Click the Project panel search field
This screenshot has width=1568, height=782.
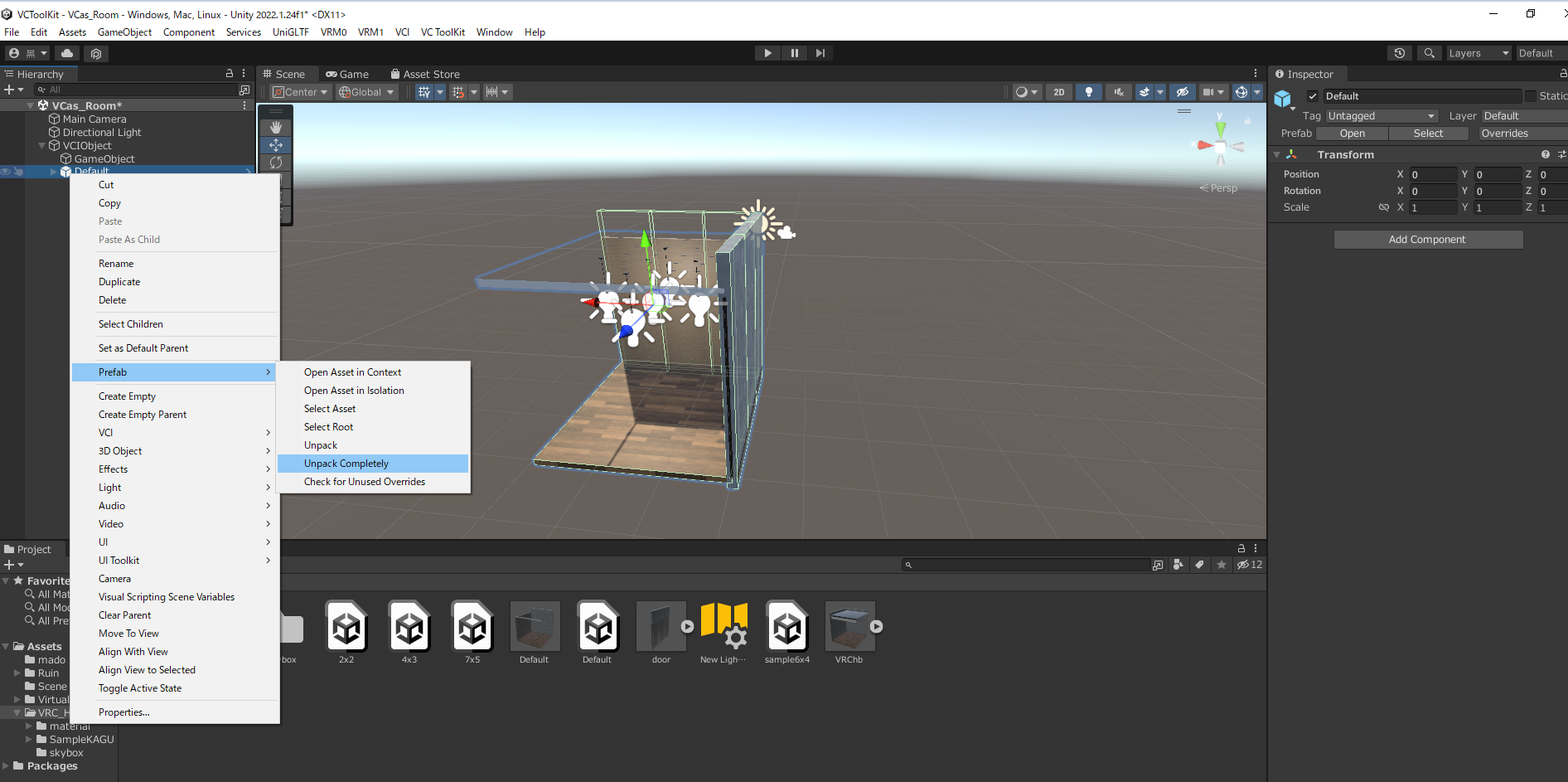(1026, 565)
